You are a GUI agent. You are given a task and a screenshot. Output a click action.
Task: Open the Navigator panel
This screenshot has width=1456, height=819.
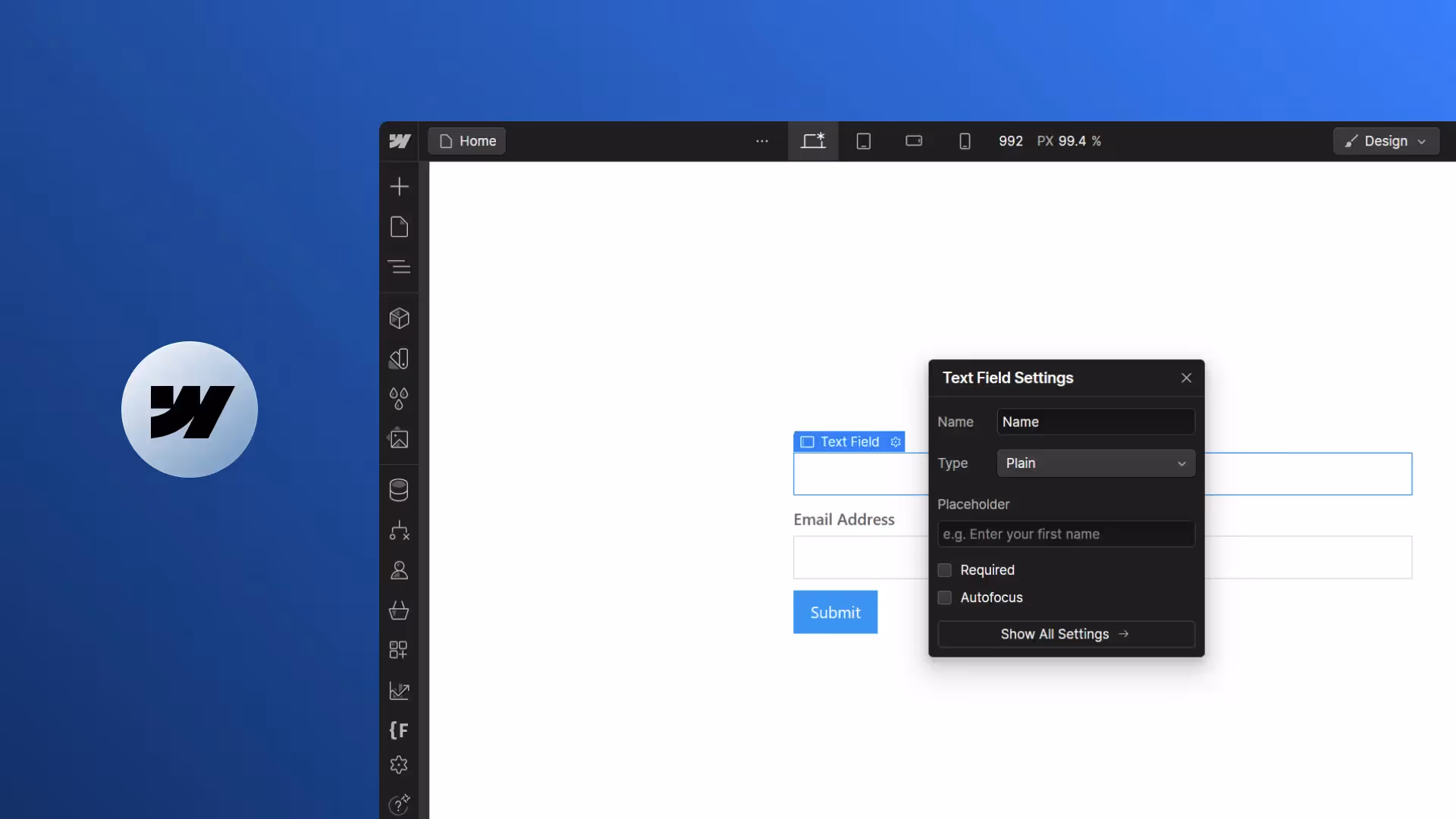399,267
